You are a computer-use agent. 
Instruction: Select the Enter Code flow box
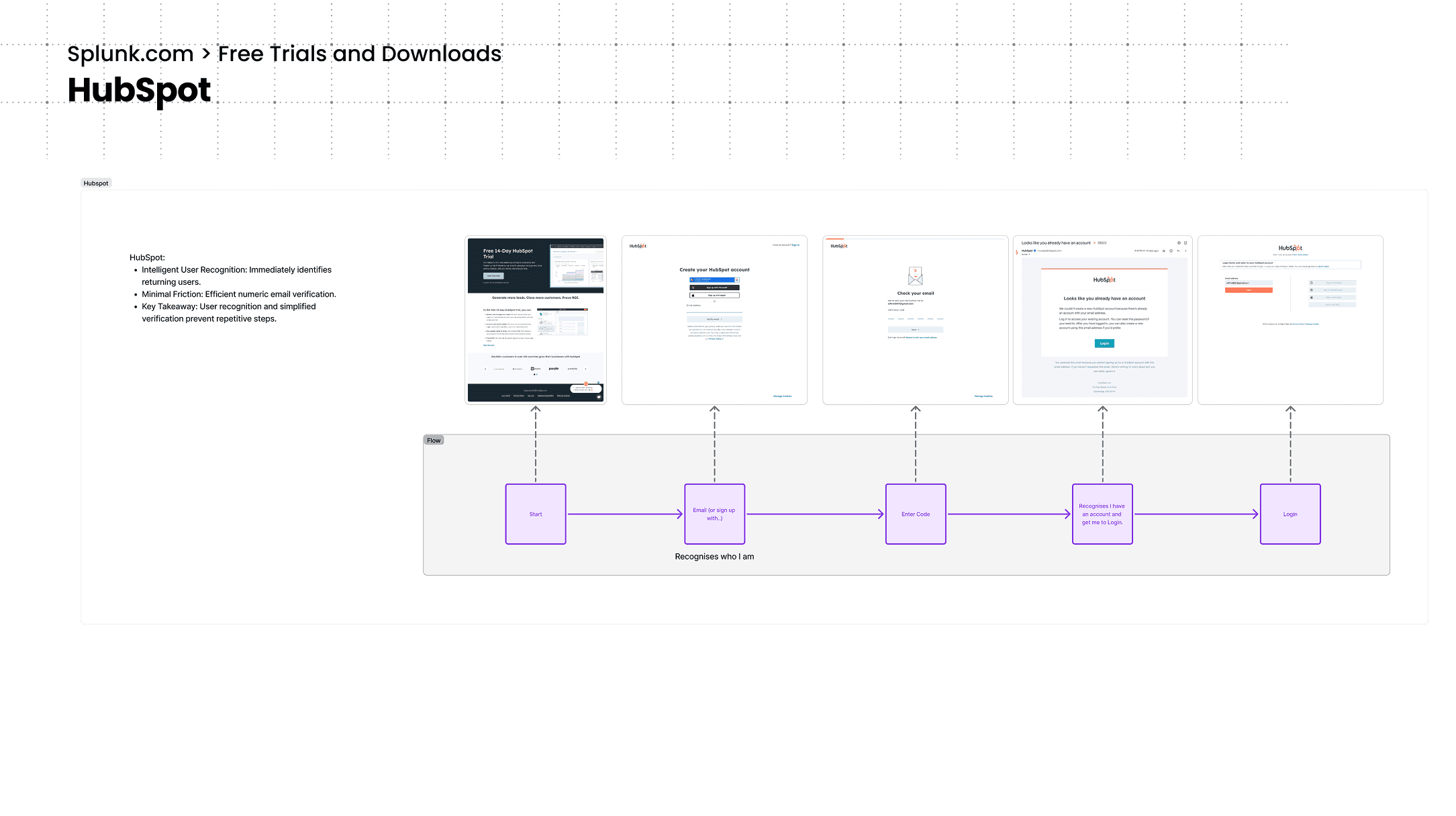916,514
